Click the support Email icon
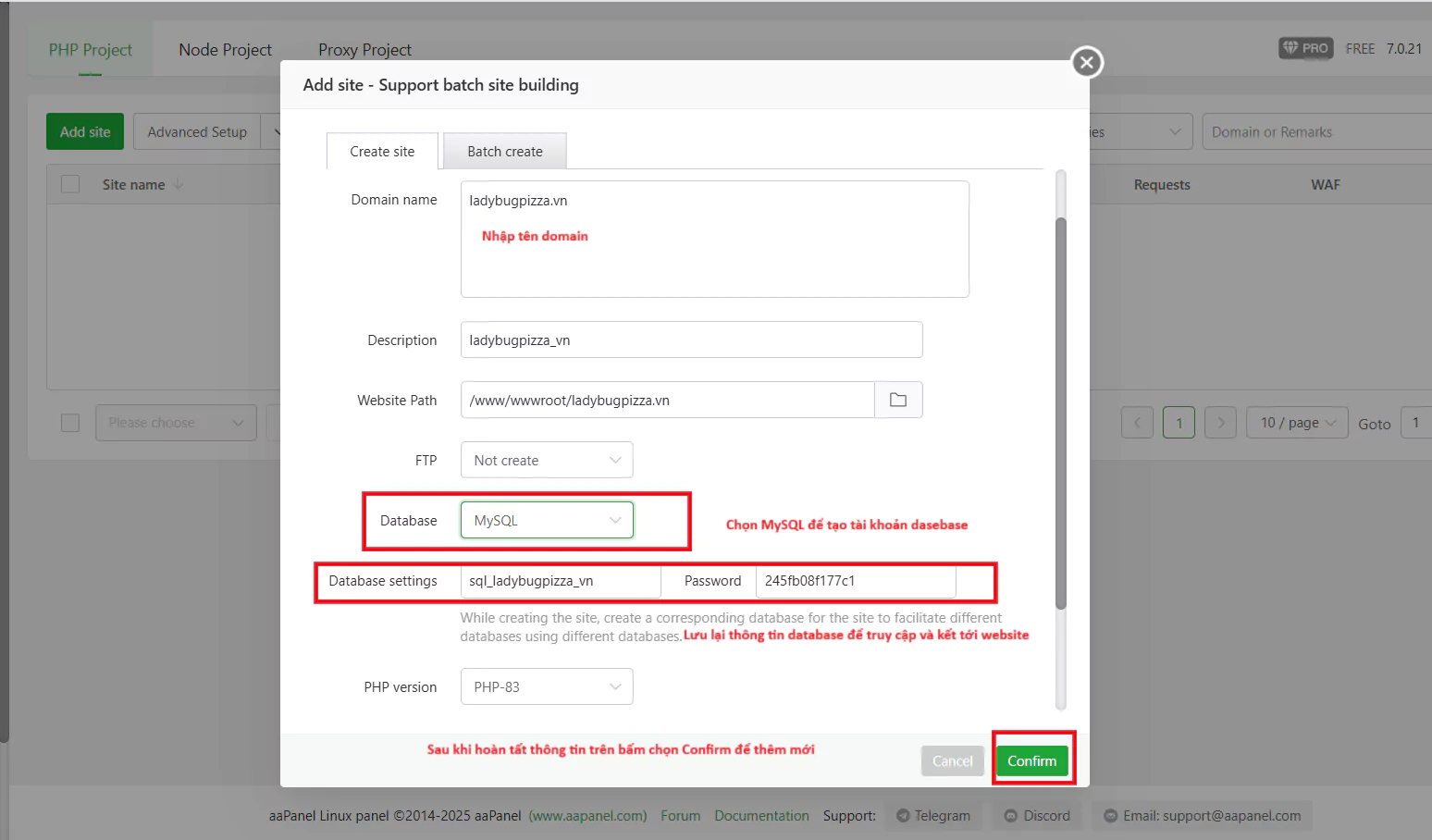The image size is (1432, 840). tap(1111, 815)
